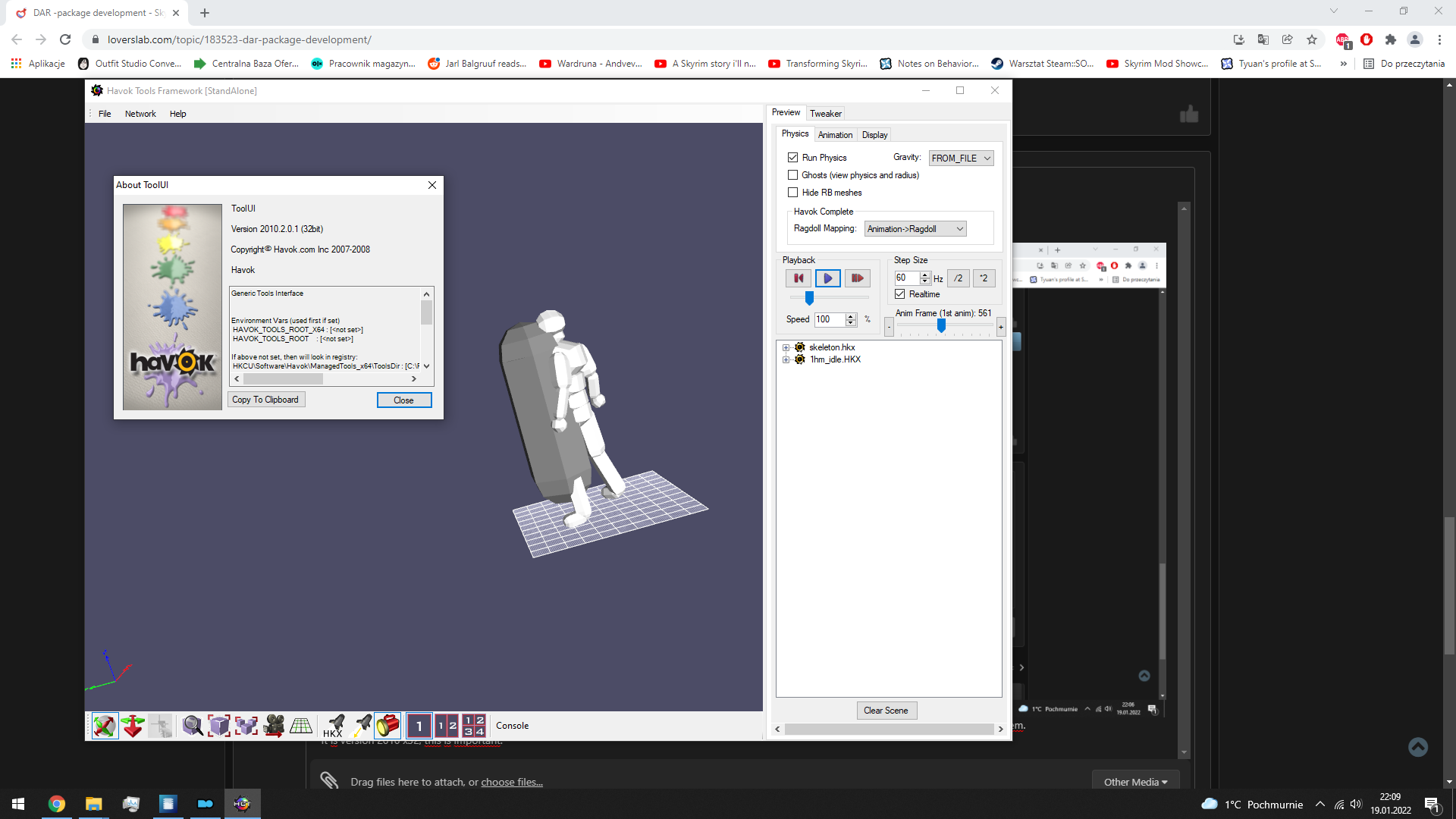Click the Speed percentage input field

click(830, 319)
